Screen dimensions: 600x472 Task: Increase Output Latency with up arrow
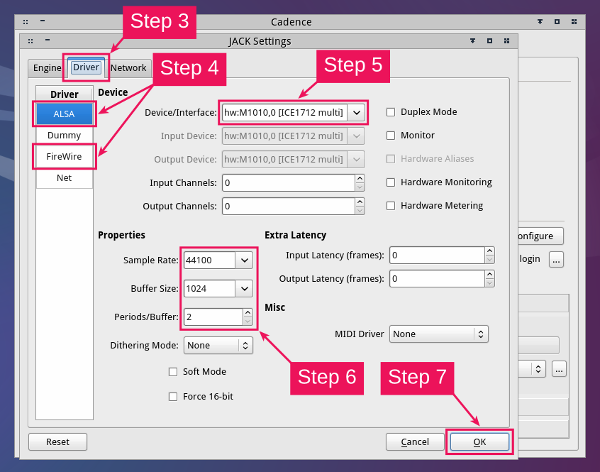(489, 274)
